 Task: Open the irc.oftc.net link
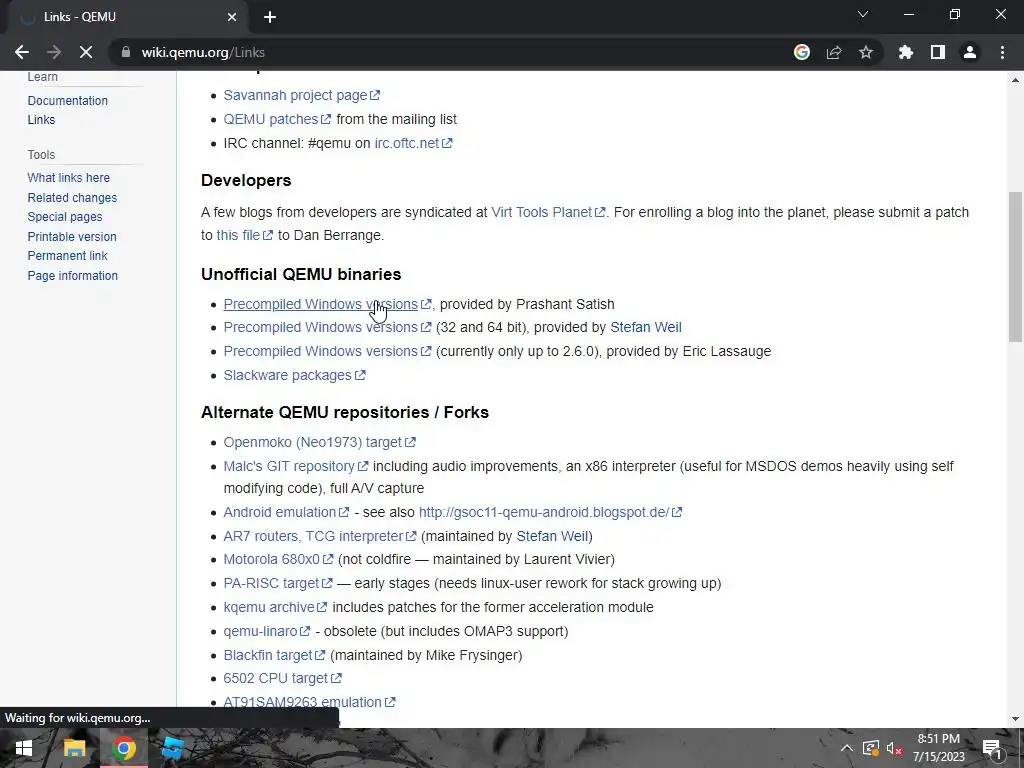tap(413, 143)
